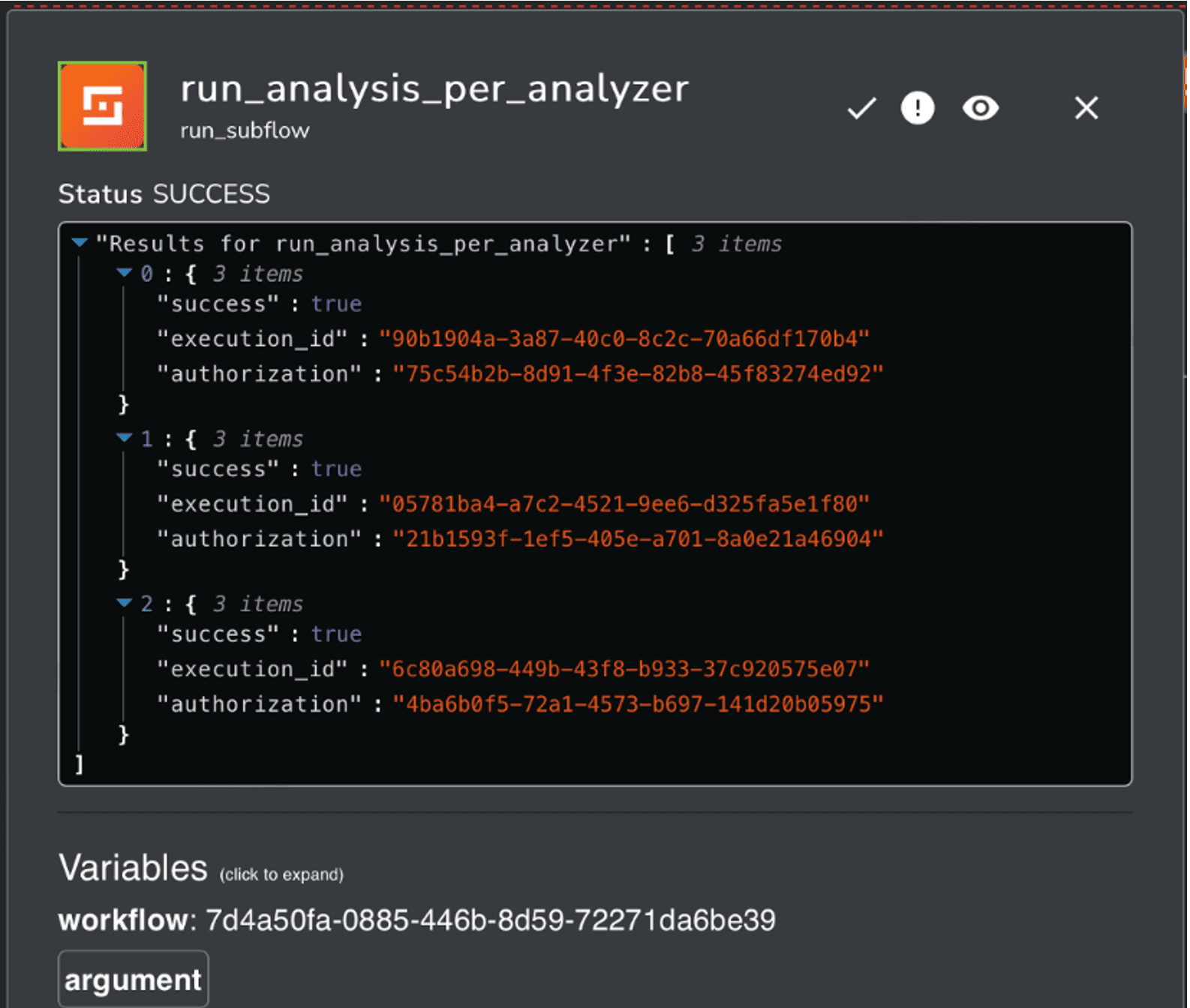Collapse result item 0
Screen dimensions: 1190x1008
(x=125, y=273)
